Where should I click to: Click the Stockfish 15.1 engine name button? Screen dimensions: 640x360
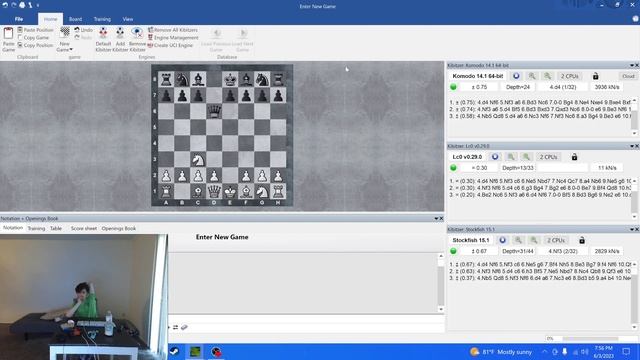pos(471,240)
